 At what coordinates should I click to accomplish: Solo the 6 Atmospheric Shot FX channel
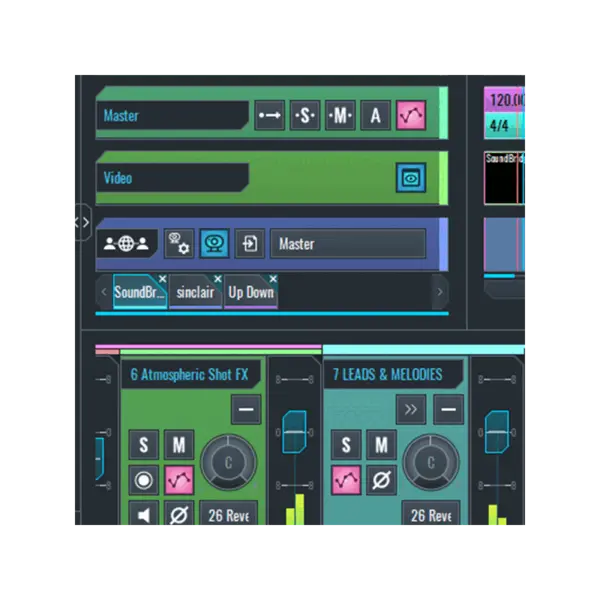coord(143,445)
